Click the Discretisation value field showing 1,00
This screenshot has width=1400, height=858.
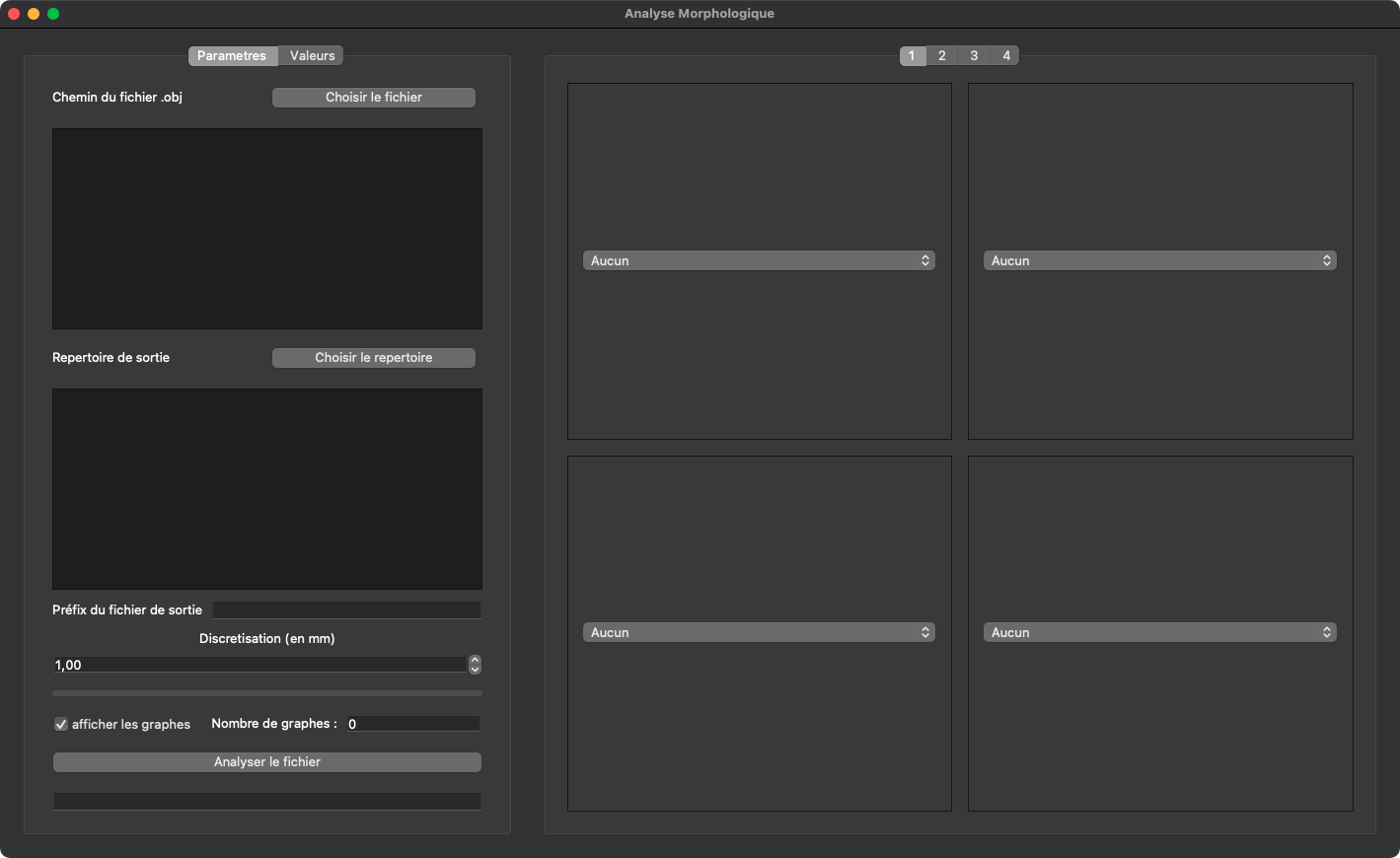258,665
